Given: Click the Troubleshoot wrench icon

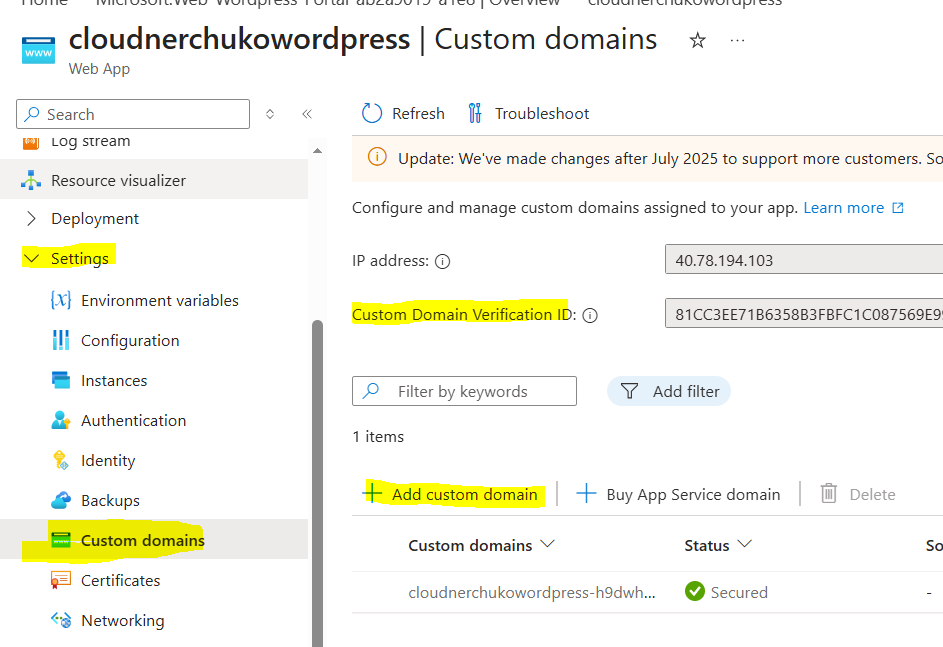Looking at the screenshot, I should tap(475, 113).
